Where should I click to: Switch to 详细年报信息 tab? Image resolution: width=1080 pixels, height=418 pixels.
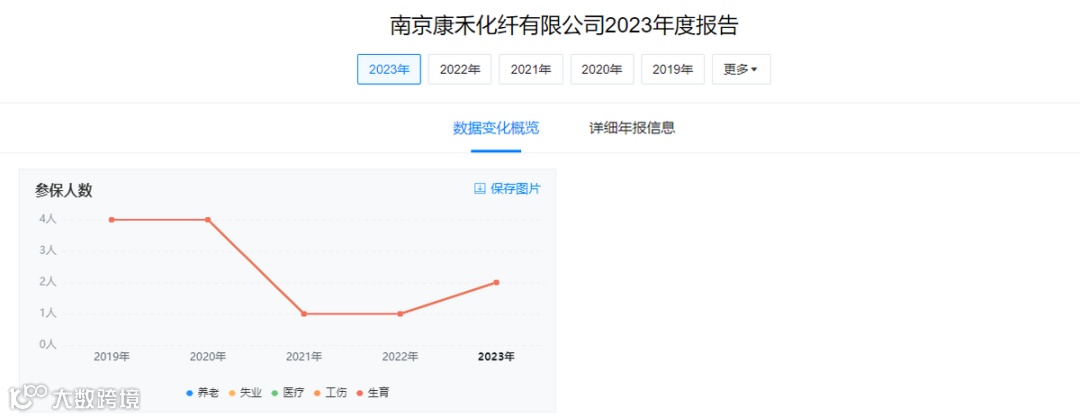pyautogui.click(x=632, y=128)
